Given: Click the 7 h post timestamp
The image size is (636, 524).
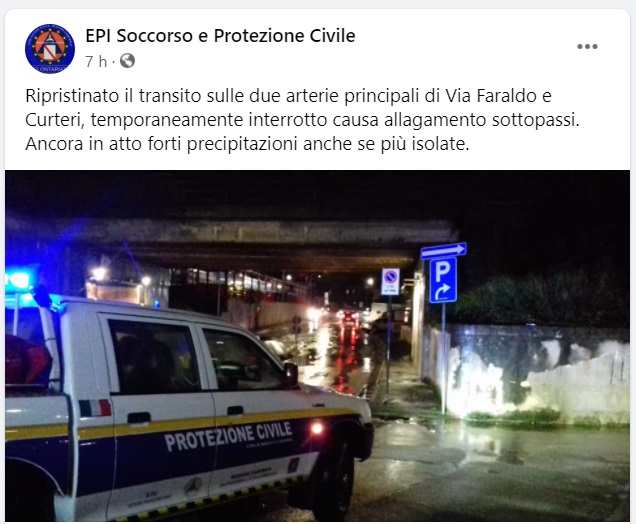Looking at the screenshot, I should pyautogui.click(x=96, y=62).
